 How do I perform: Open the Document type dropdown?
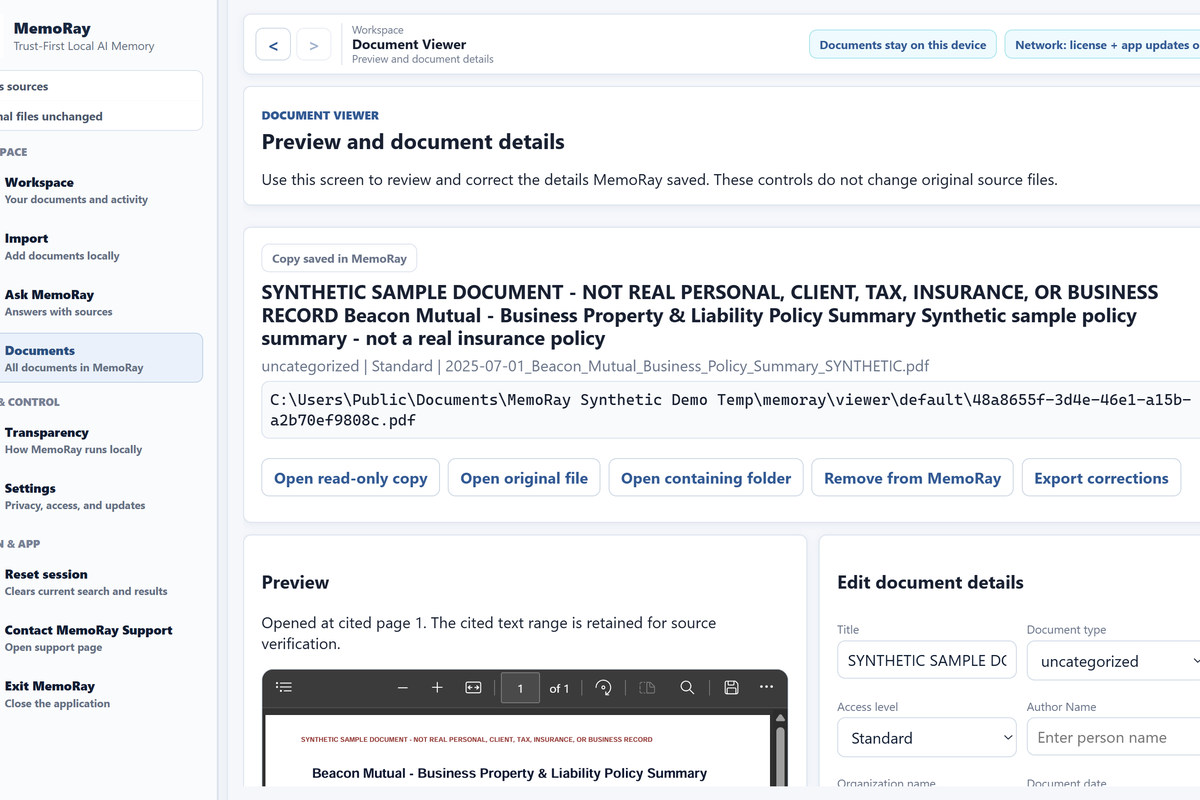click(x=1113, y=661)
